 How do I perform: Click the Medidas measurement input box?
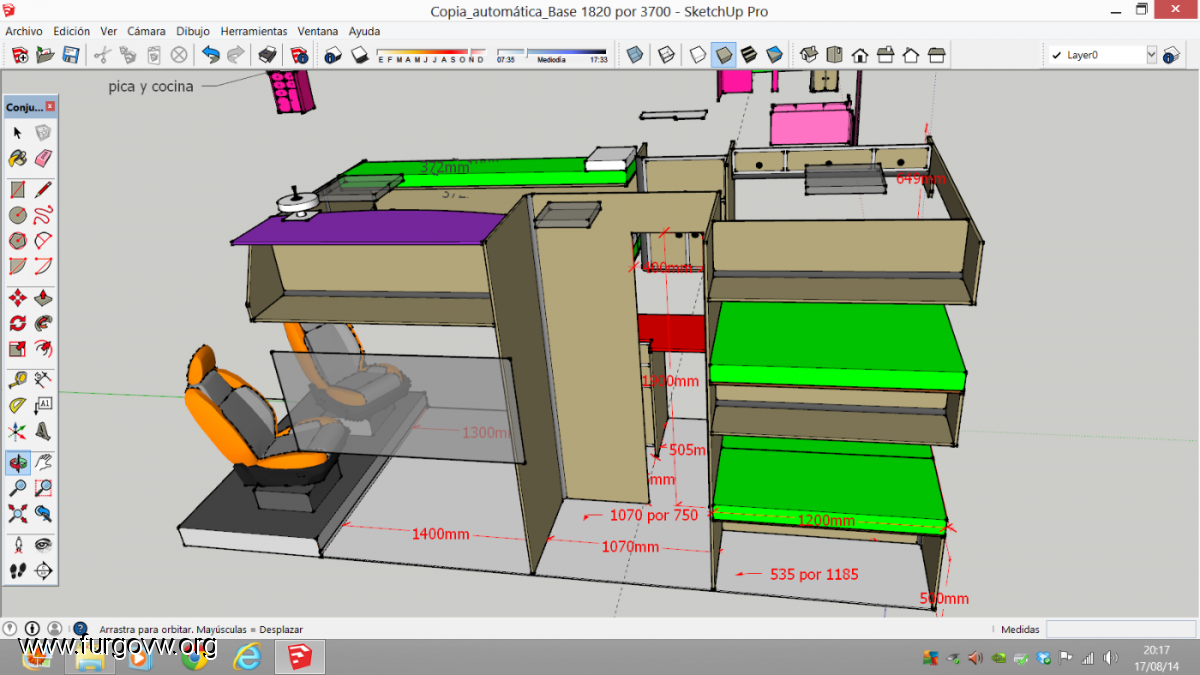[1119, 629]
